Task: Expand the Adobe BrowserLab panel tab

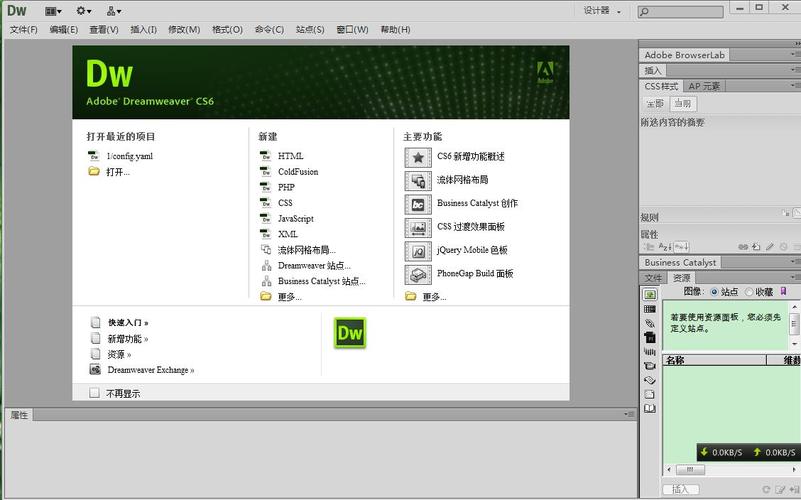Action: click(685, 55)
